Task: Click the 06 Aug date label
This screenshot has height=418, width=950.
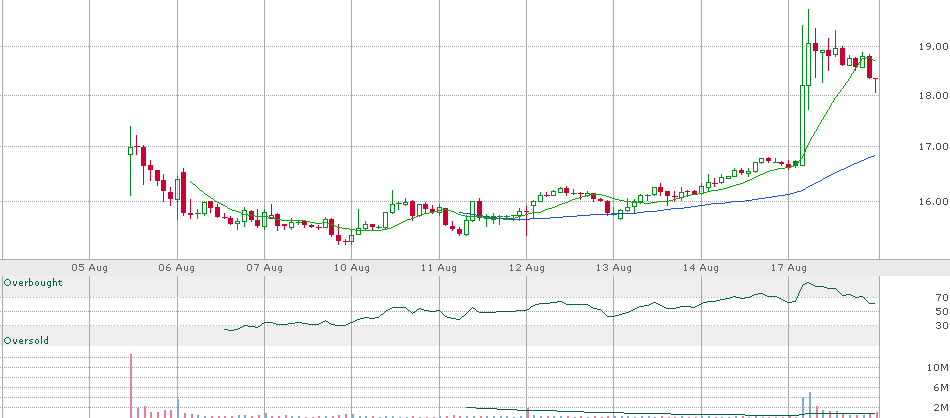Action: (177, 267)
